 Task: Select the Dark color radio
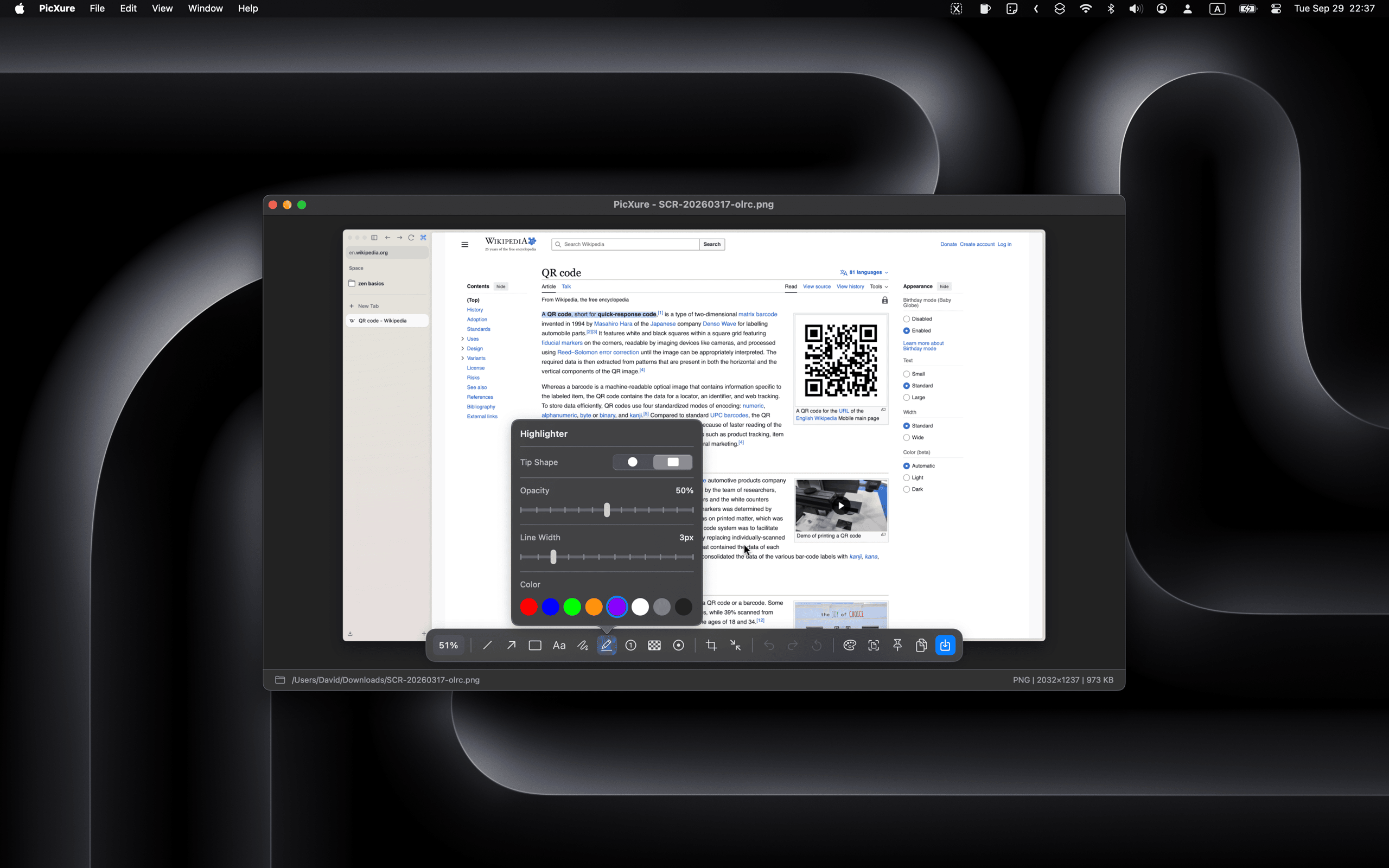point(906,489)
